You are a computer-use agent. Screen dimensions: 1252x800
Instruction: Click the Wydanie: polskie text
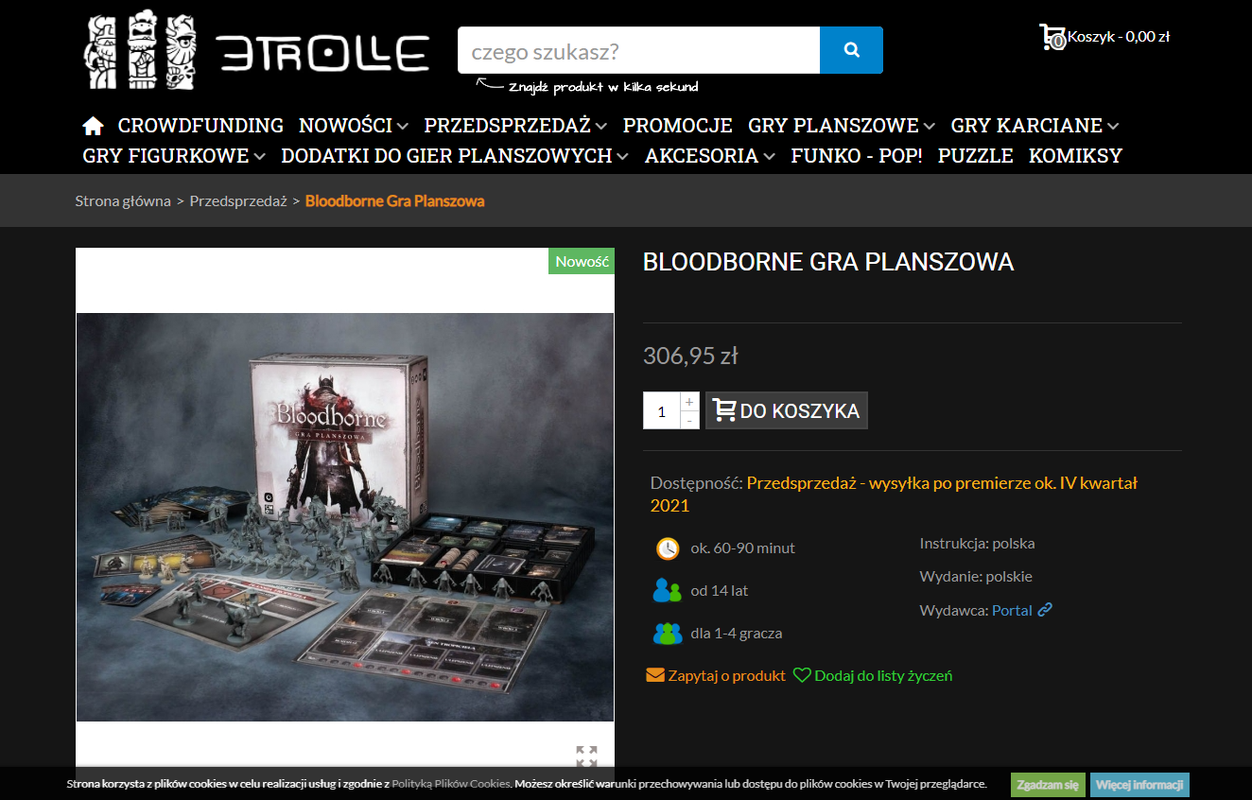point(976,577)
